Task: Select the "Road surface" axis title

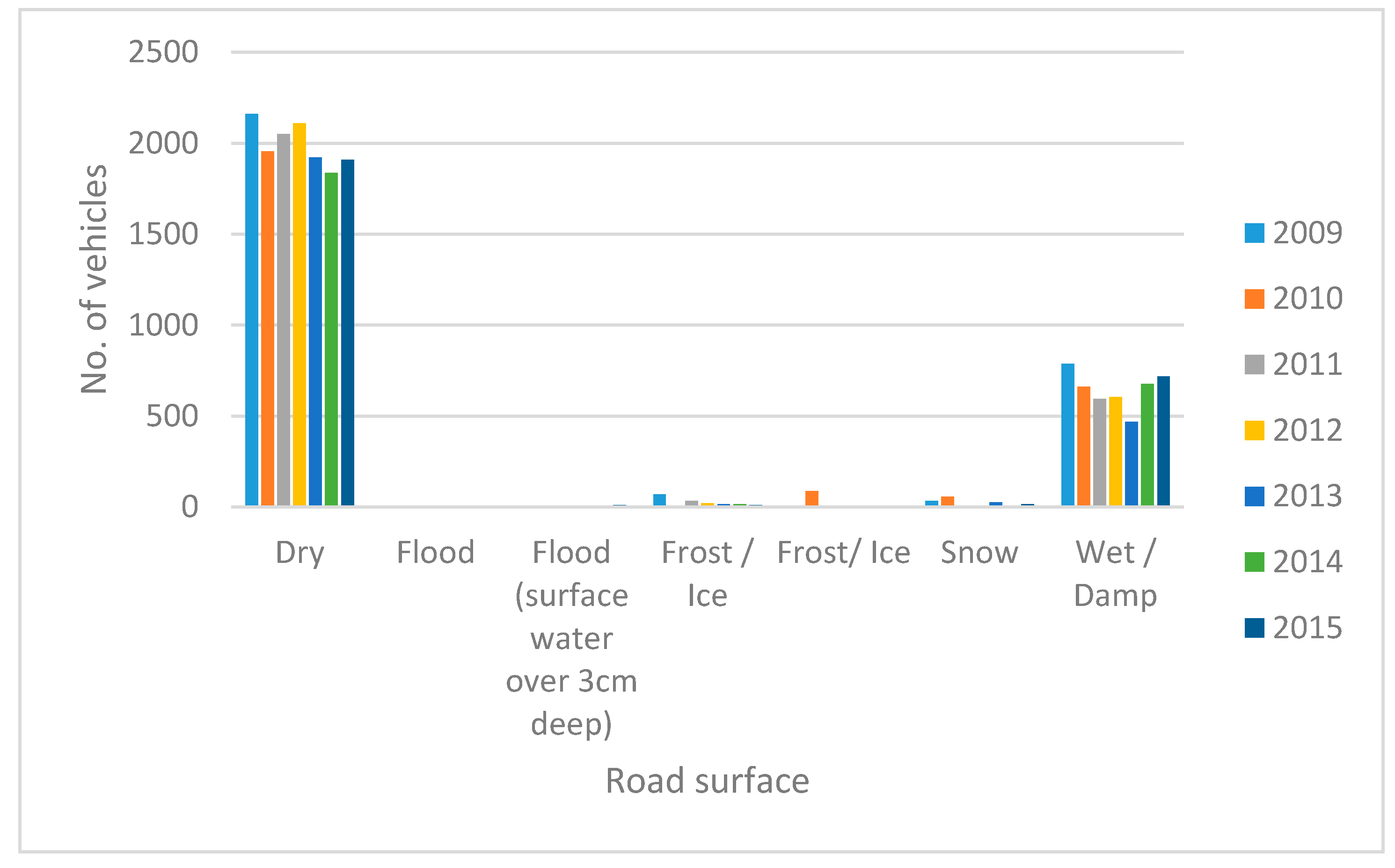Action: click(x=707, y=781)
